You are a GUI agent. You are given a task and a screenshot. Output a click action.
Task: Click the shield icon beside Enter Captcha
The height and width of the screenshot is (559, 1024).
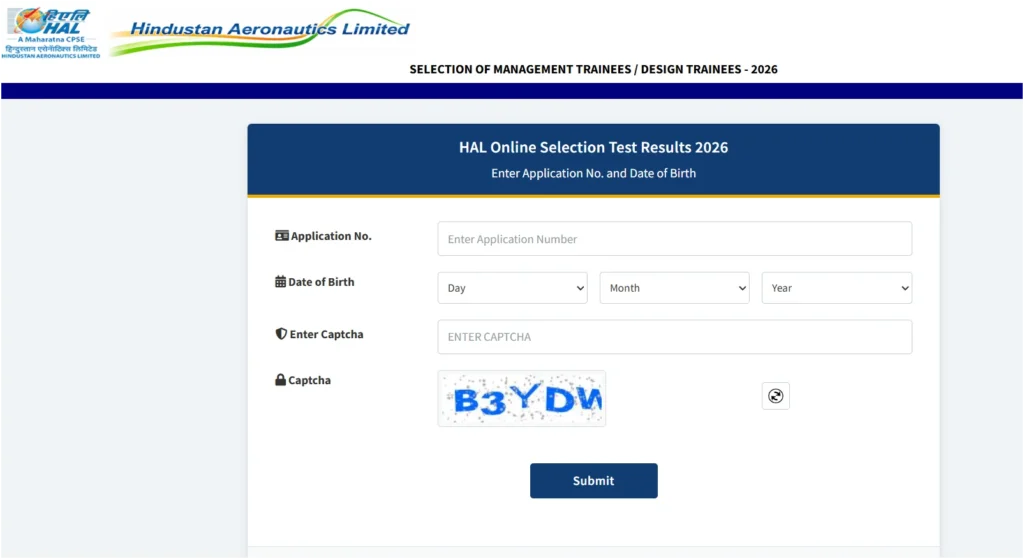click(x=281, y=334)
